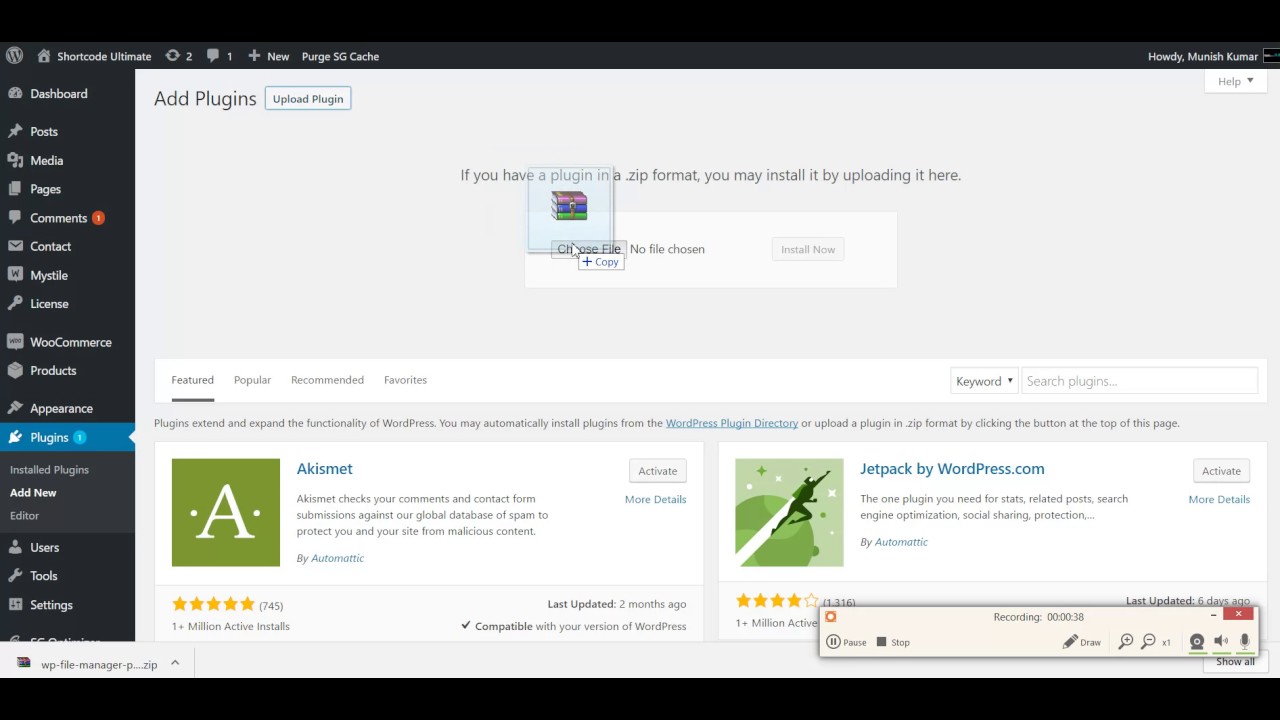Switch to the Favorites tab
This screenshot has width=1280, height=720.
405,380
